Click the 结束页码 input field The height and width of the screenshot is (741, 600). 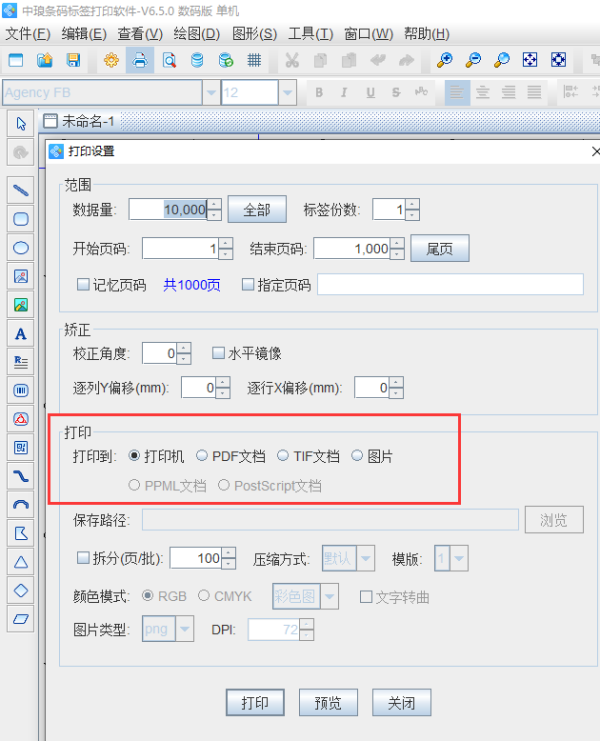(x=351, y=249)
